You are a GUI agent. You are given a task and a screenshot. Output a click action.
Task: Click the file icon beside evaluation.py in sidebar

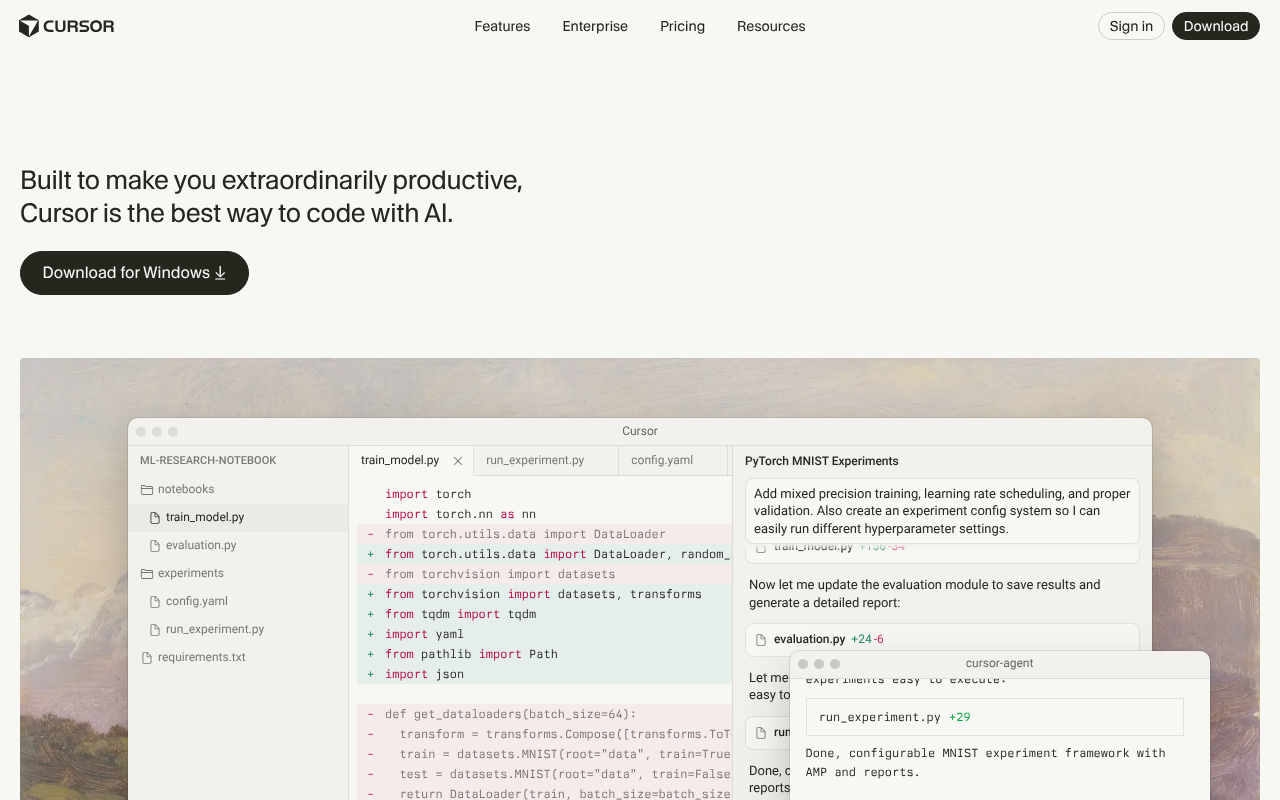click(x=155, y=546)
